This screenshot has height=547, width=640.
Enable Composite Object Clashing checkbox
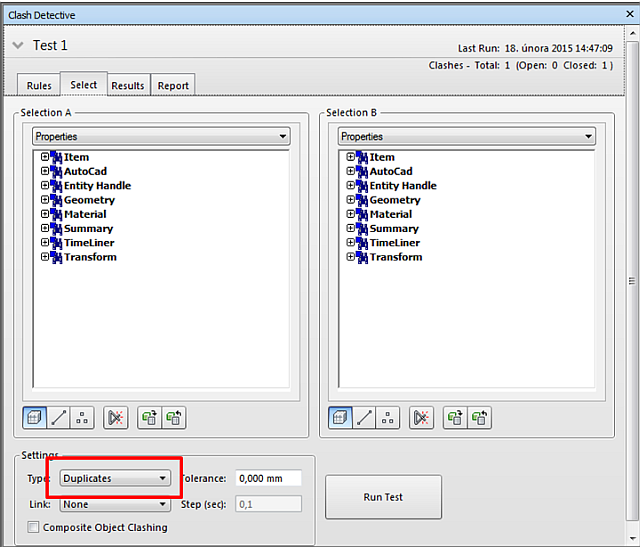tap(34, 527)
